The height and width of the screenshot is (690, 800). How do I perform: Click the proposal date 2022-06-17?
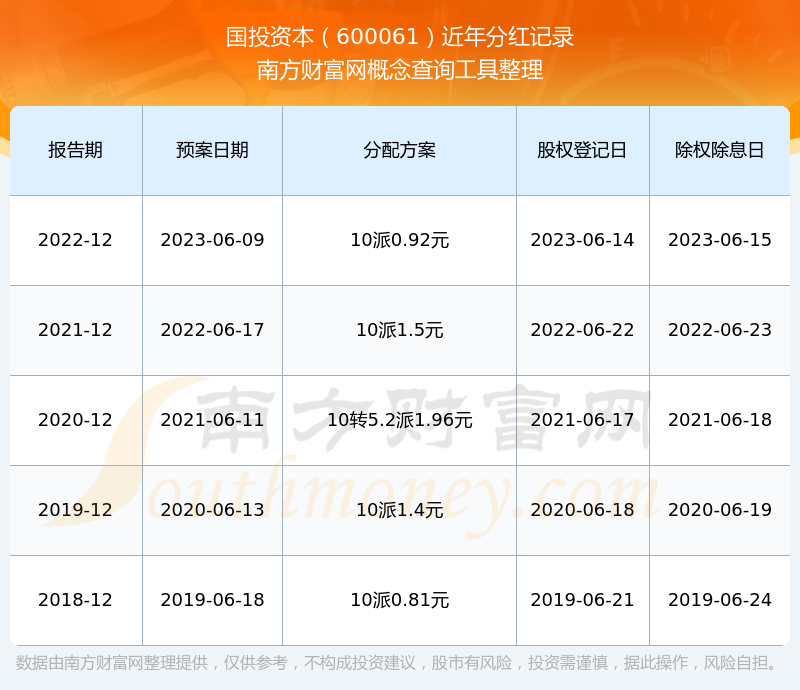point(212,330)
